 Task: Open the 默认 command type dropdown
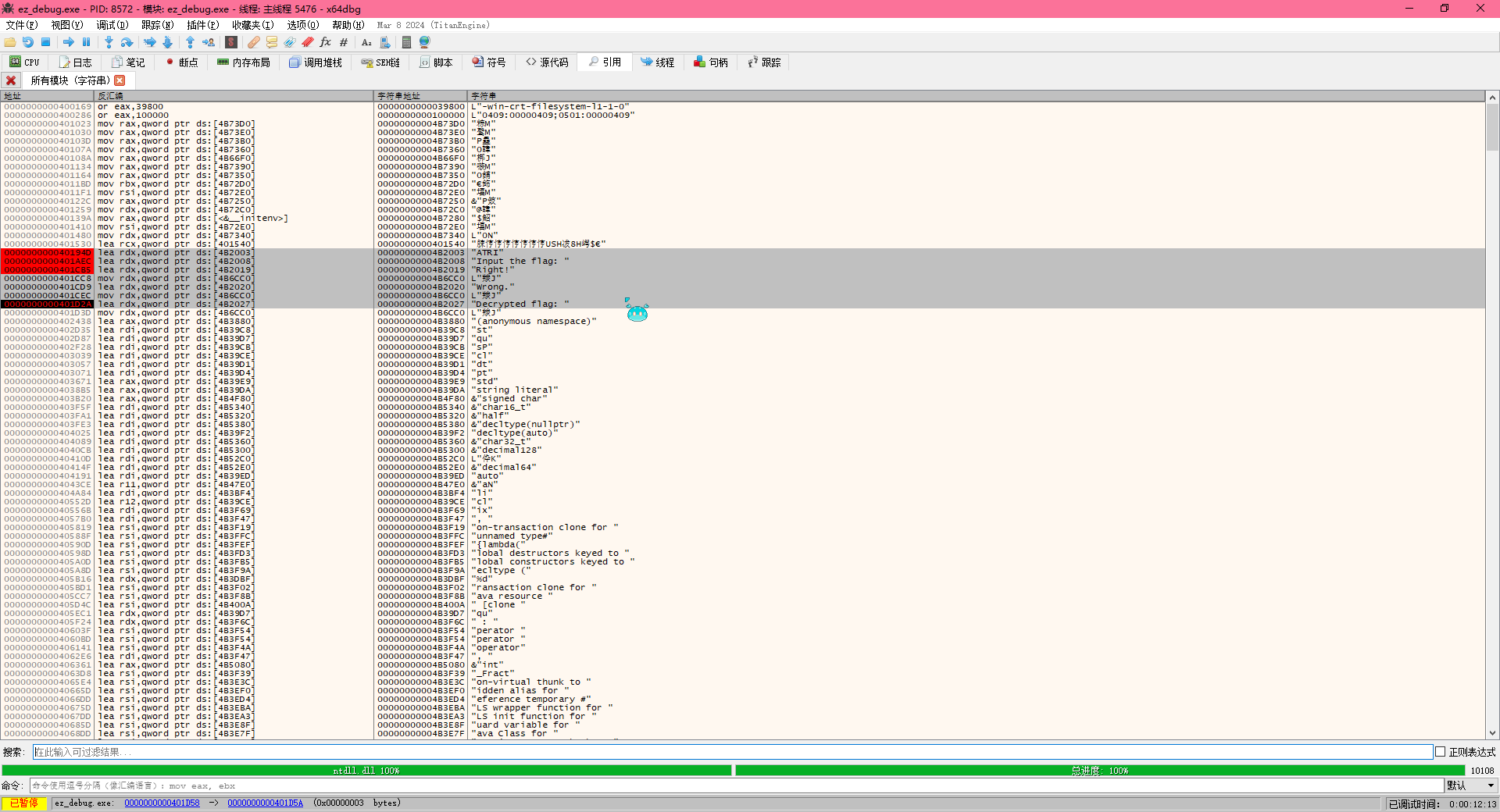pos(1470,785)
